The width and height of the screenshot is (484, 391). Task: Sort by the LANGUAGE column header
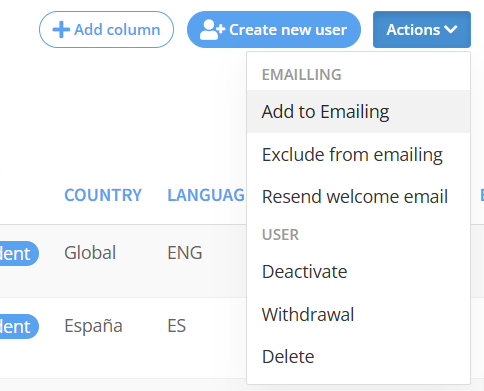point(206,195)
